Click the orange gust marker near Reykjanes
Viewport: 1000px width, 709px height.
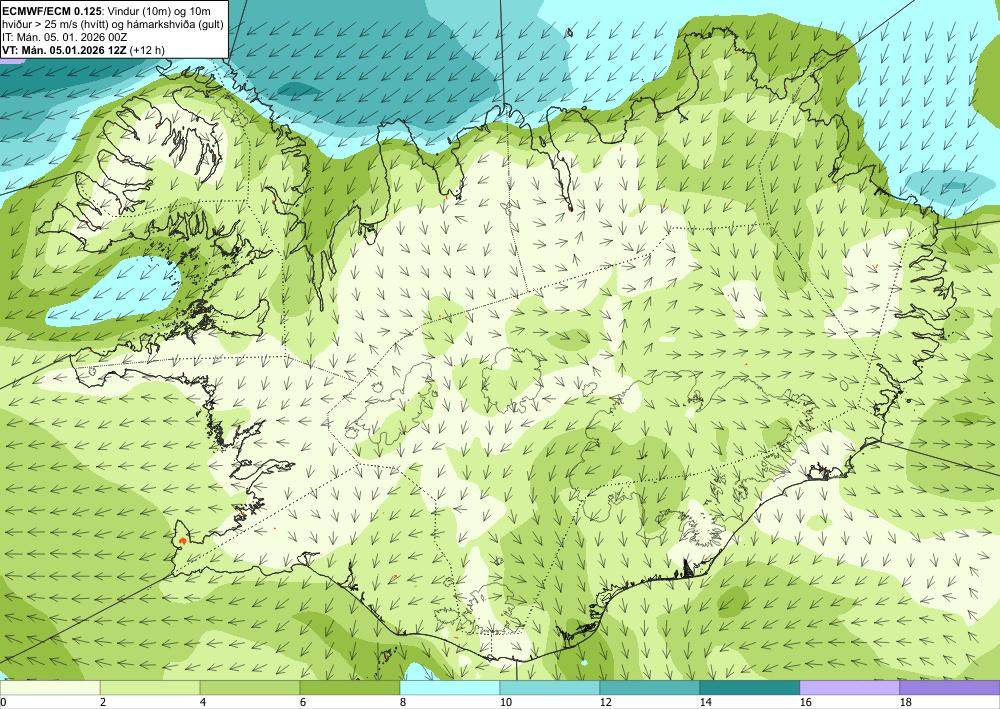point(183,540)
